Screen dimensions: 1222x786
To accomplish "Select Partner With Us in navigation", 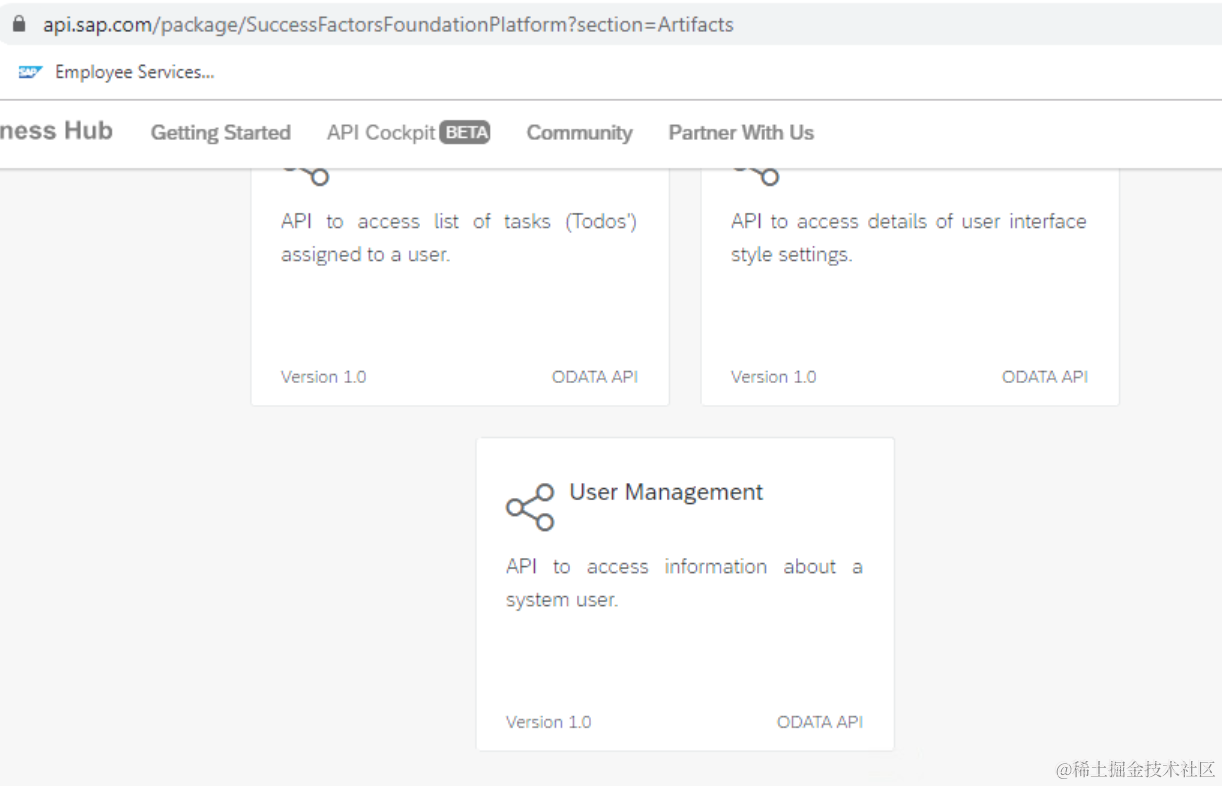I will (741, 132).
